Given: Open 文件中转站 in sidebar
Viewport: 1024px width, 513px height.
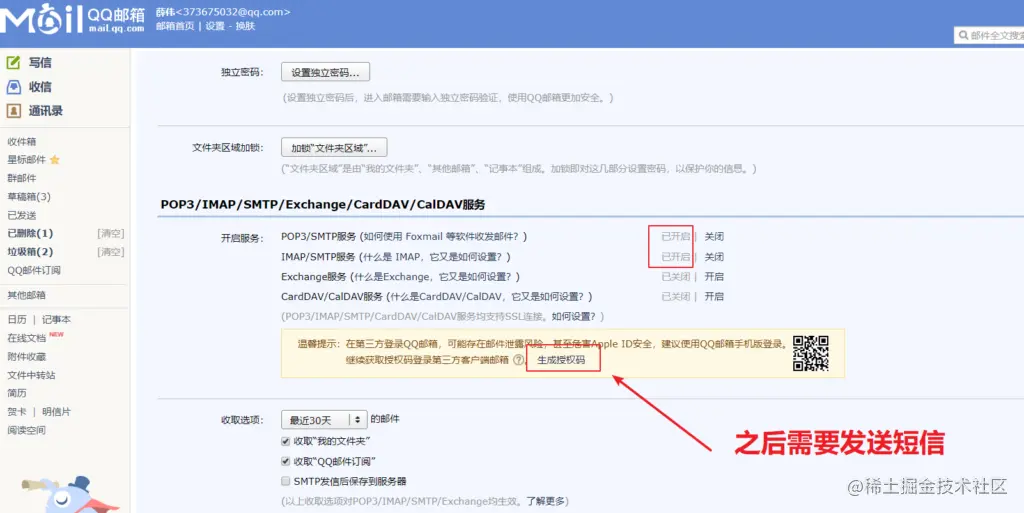Looking at the screenshot, I should pos(31,375).
